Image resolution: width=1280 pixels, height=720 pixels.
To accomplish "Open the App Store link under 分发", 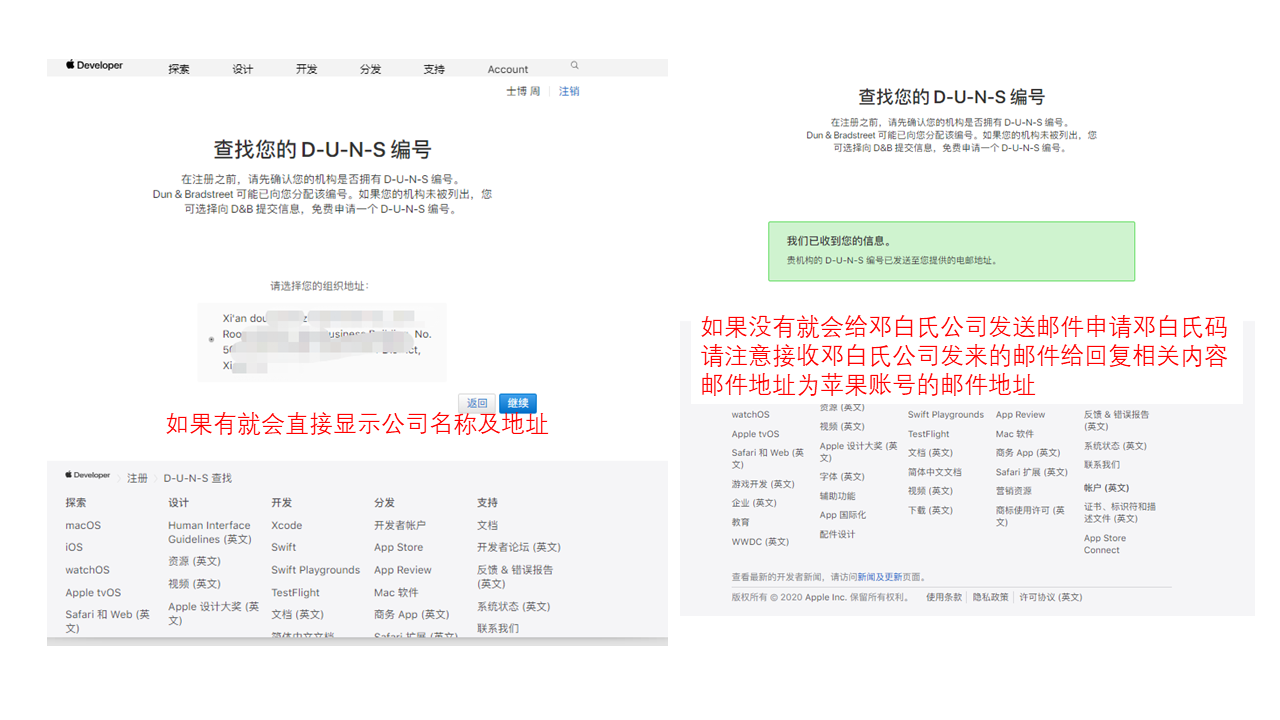I will [398, 547].
